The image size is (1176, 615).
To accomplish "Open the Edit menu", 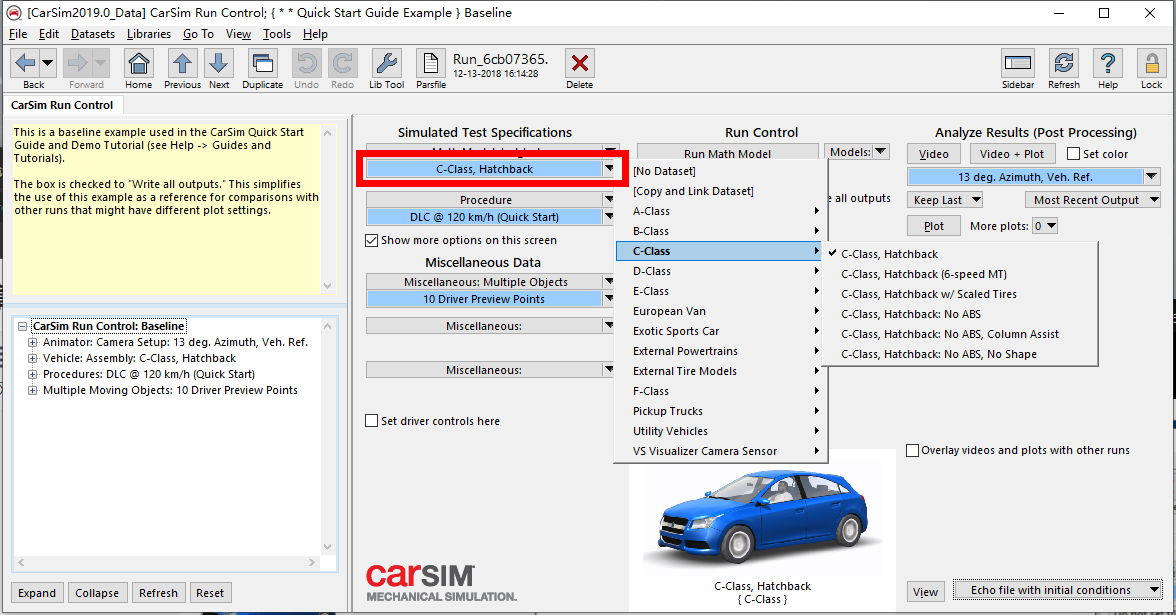I will (49, 34).
